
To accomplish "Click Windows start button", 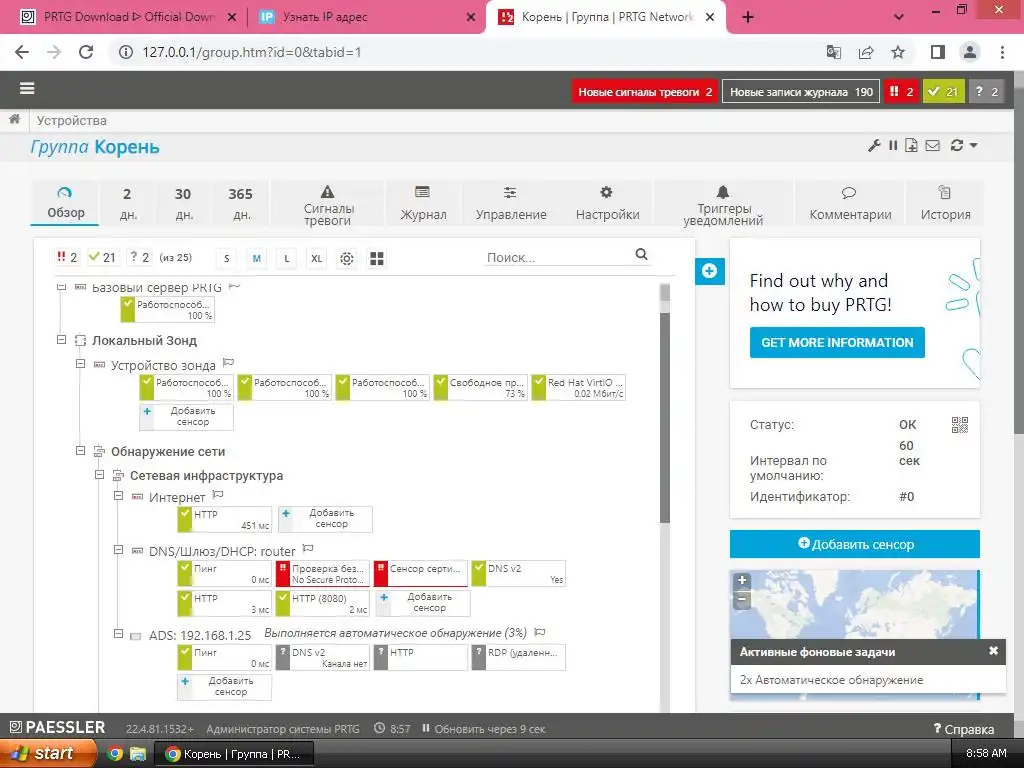I will click(x=48, y=754).
